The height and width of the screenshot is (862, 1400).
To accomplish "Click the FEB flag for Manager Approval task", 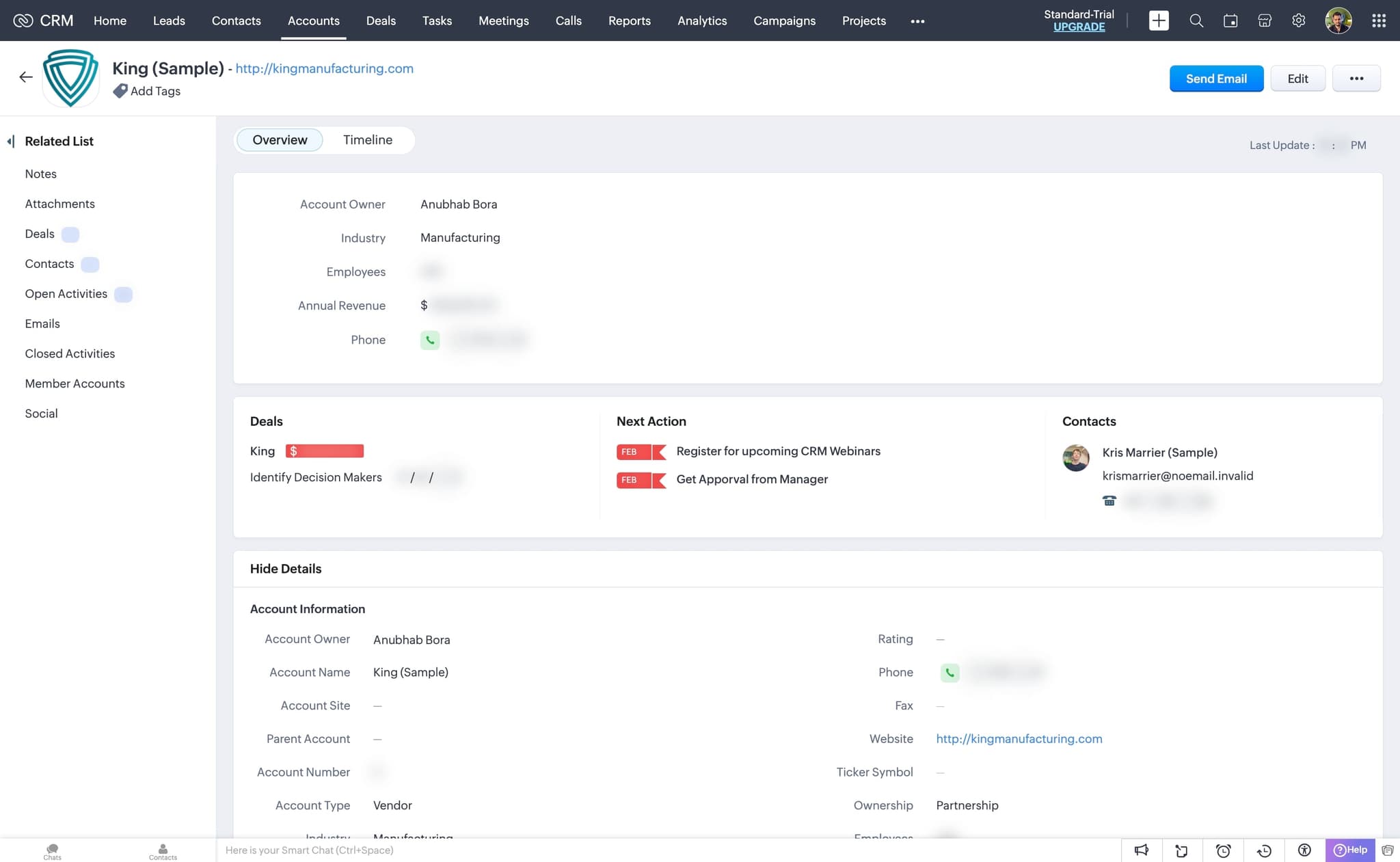I will click(x=641, y=480).
